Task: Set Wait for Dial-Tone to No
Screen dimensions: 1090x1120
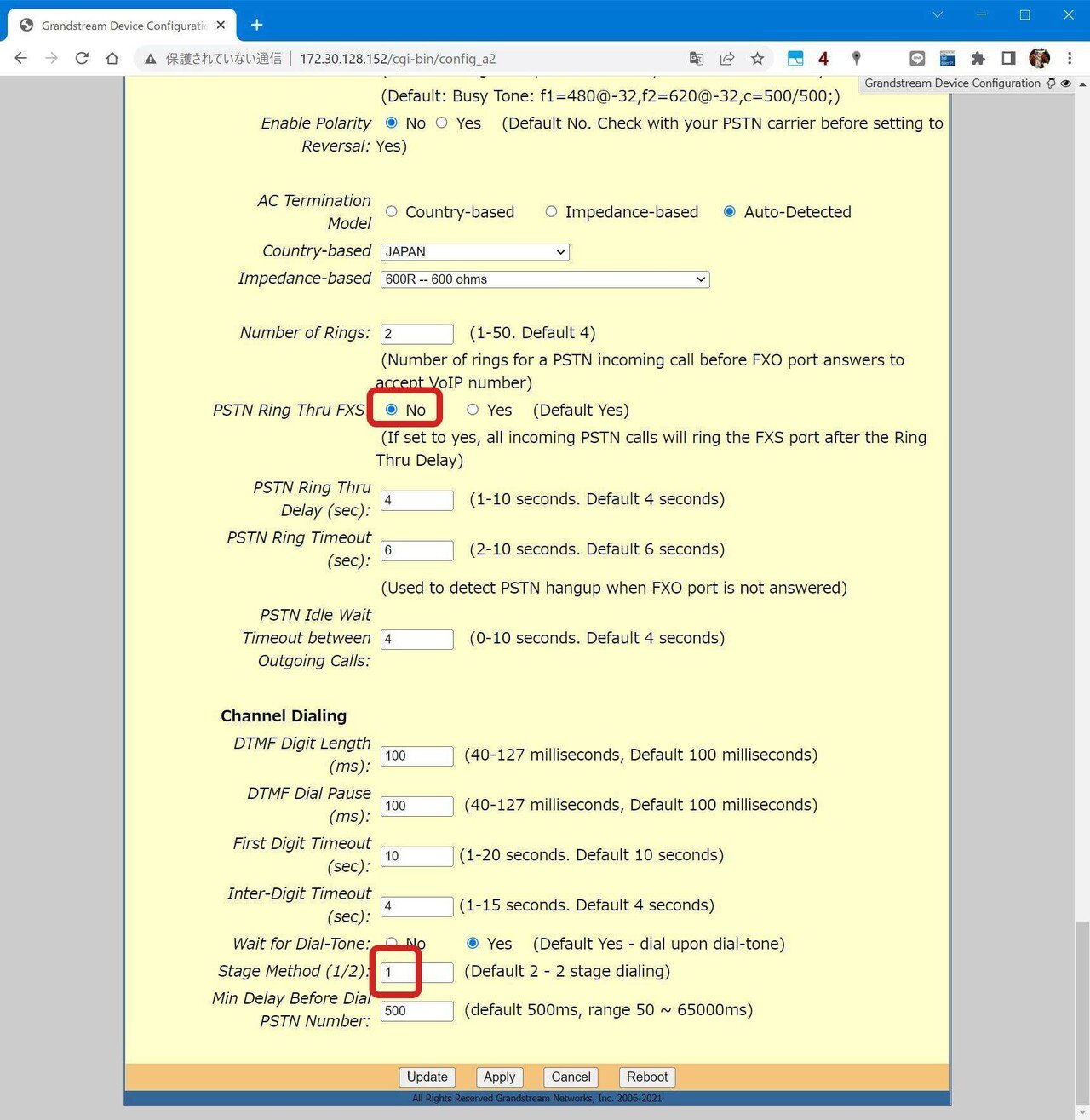Action: [392, 943]
